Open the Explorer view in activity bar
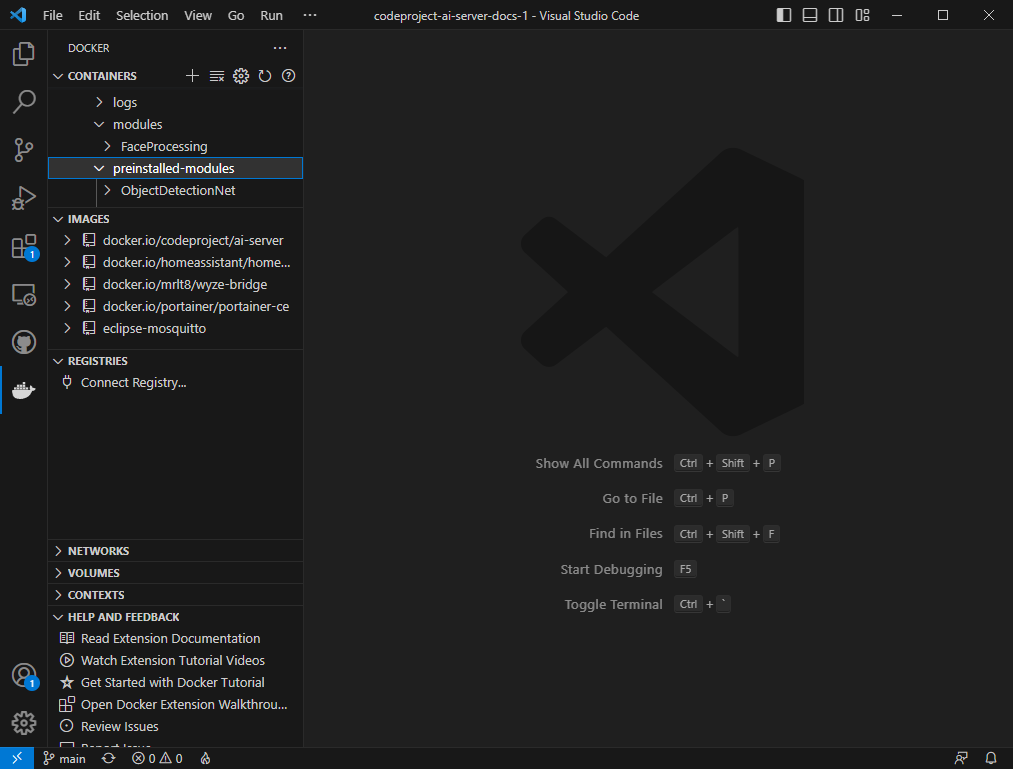This screenshot has width=1013, height=769. coord(24,54)
